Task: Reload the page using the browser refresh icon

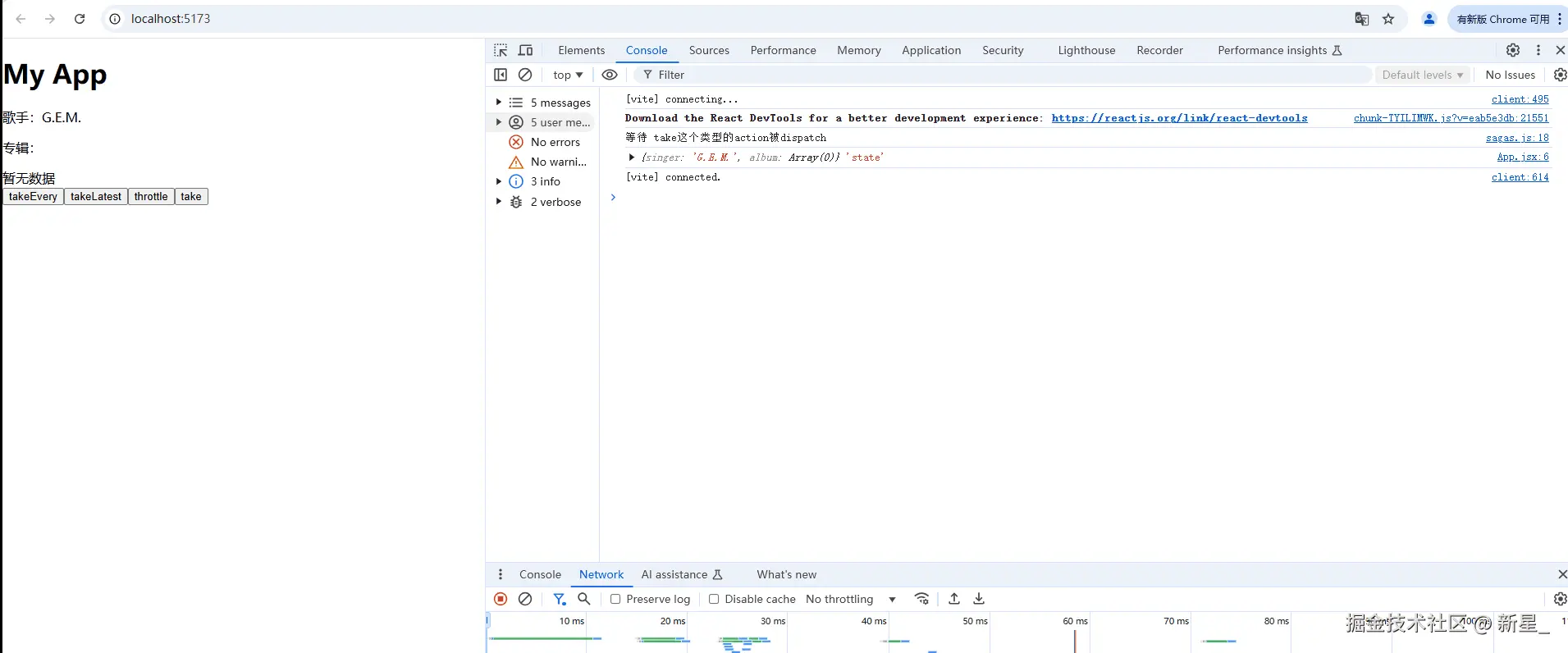Action: [80, 19]
